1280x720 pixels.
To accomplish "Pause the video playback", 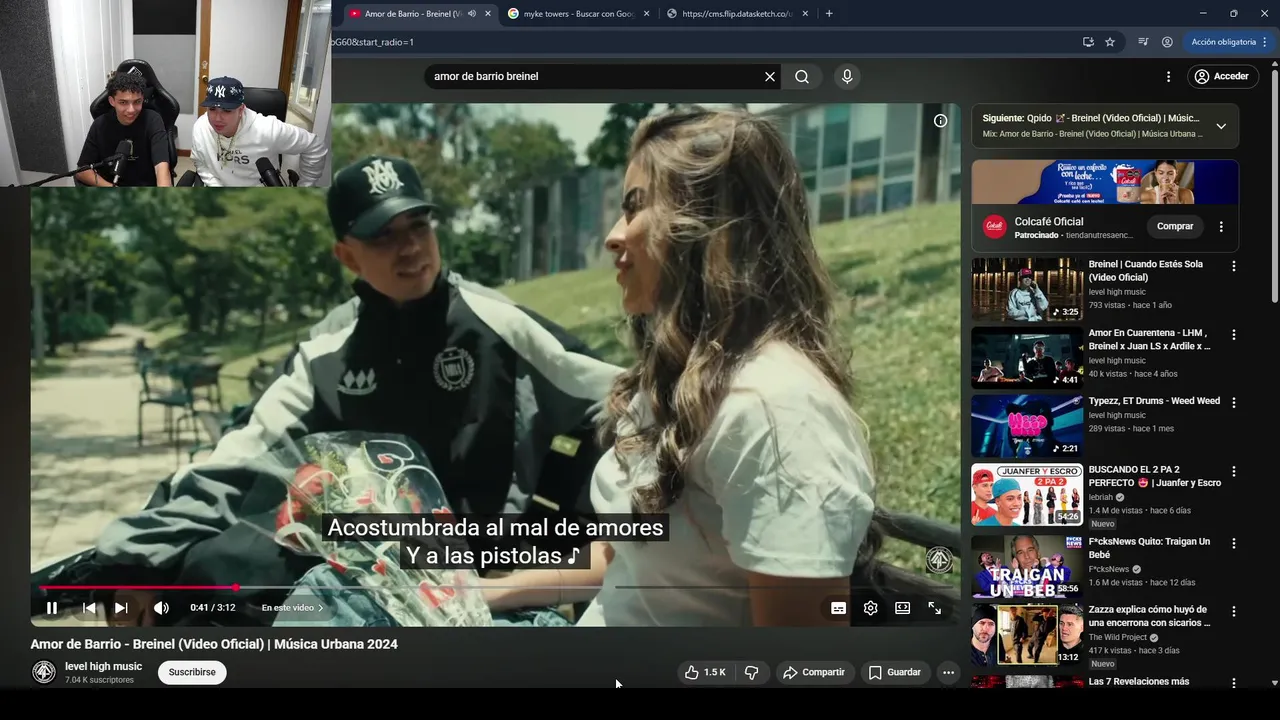I will point(52,608).
